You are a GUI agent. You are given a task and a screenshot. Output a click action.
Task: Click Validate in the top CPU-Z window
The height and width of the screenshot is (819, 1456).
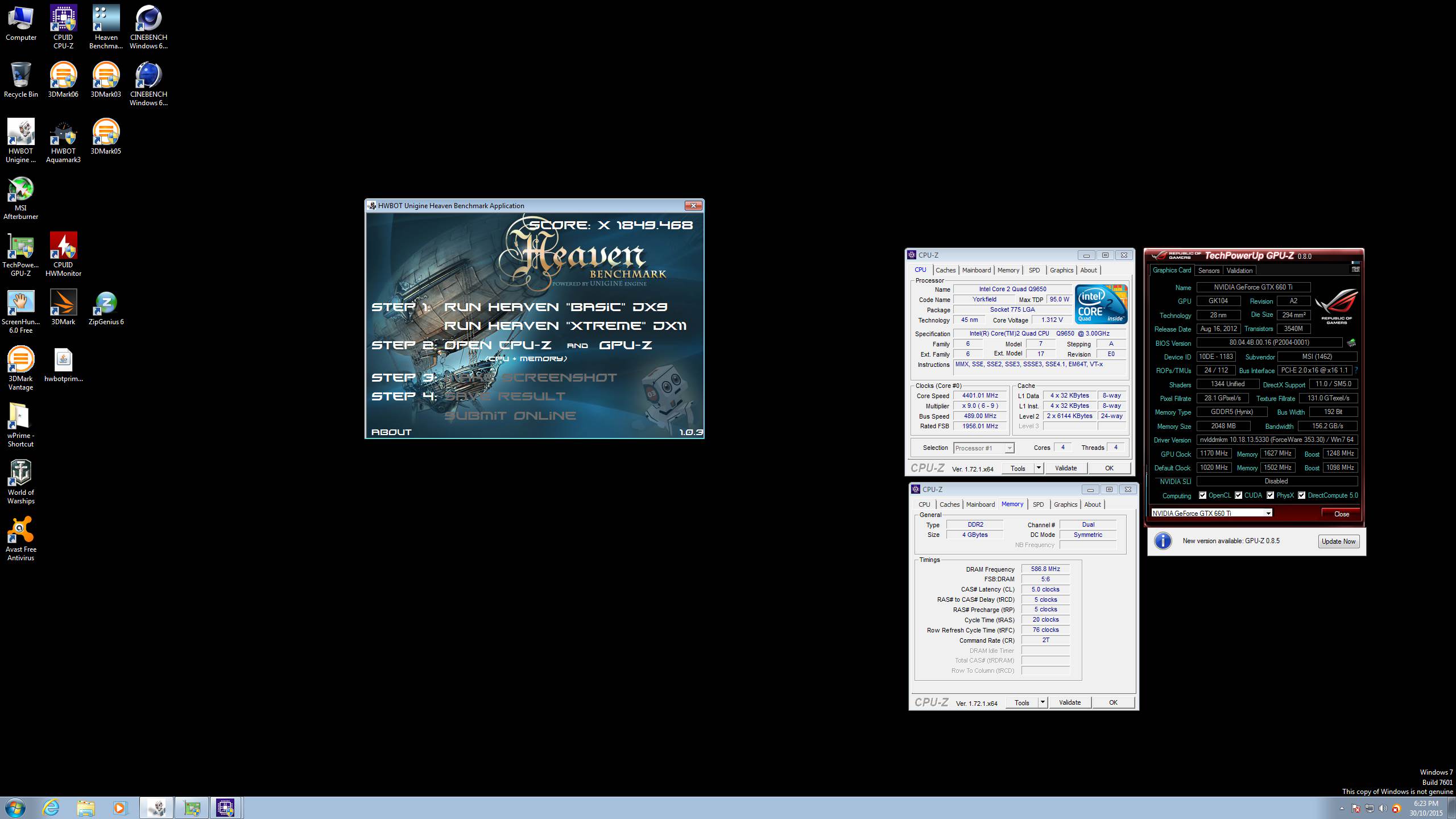(x=1066, y=468)
